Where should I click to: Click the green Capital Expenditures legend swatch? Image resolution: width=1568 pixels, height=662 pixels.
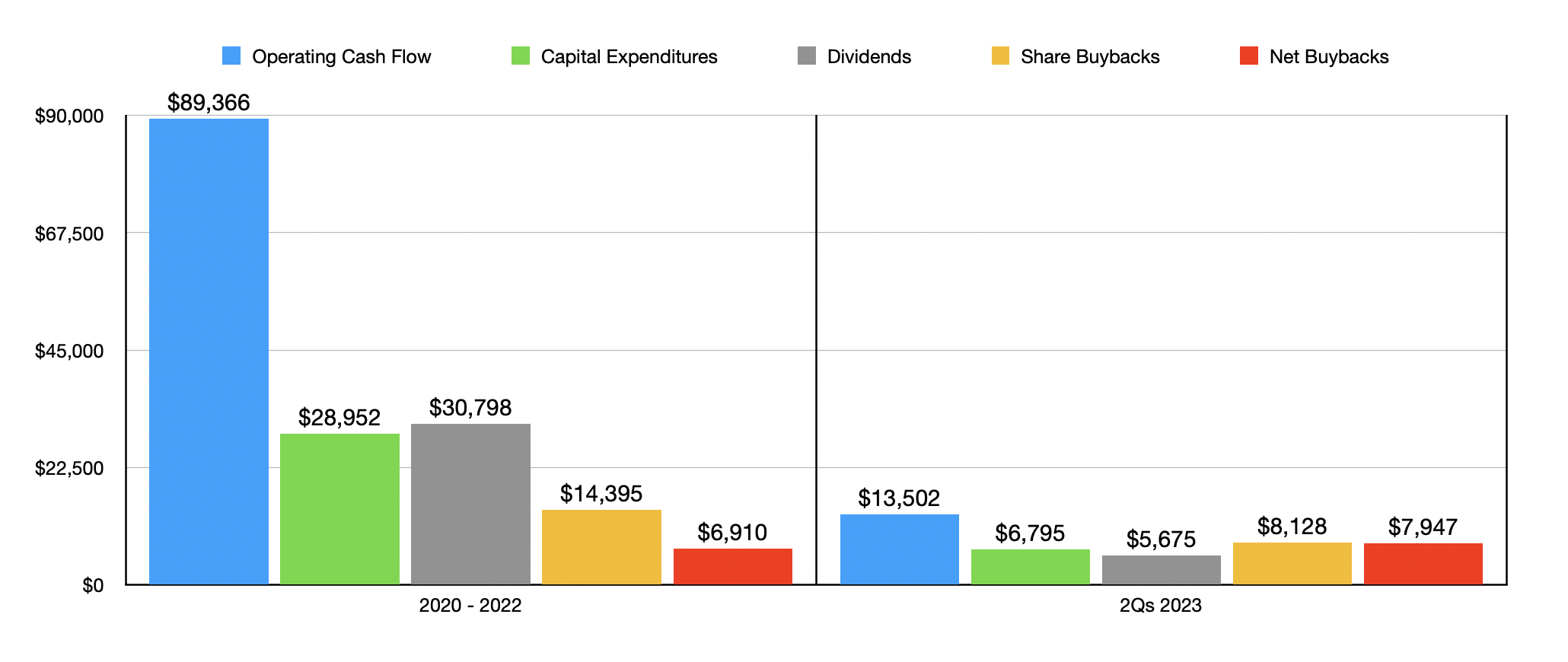click(521, 56)
